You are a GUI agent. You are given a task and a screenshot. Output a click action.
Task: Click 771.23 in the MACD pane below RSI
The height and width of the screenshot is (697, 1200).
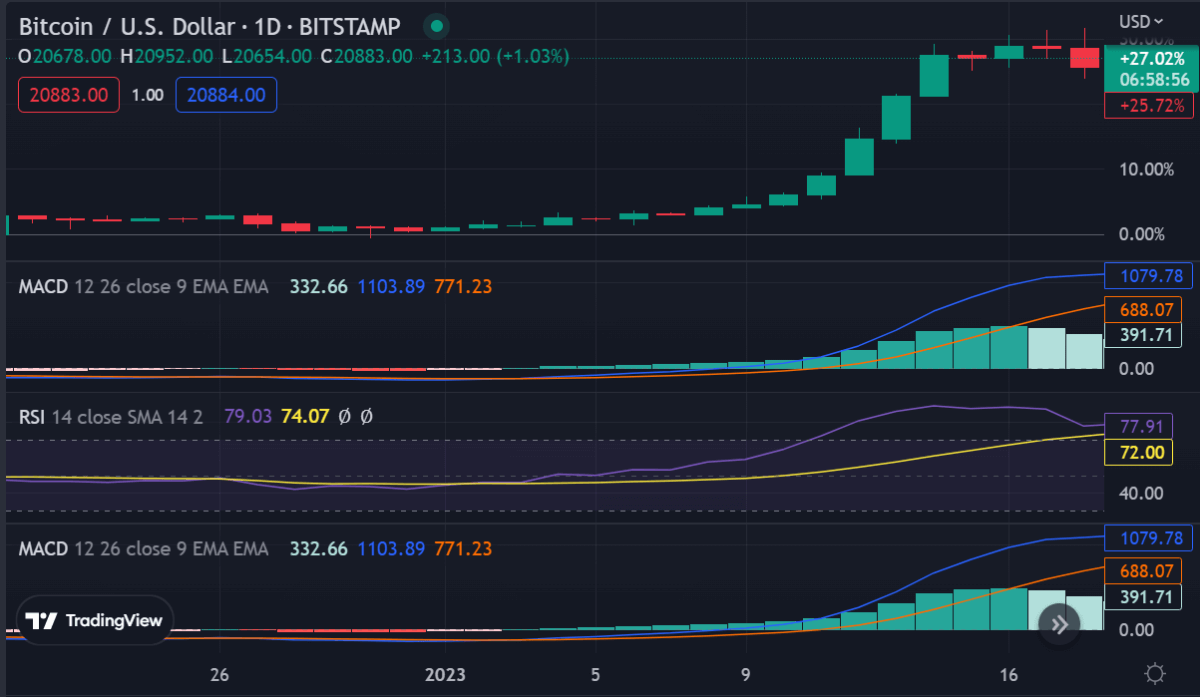[x=463, y=549]
